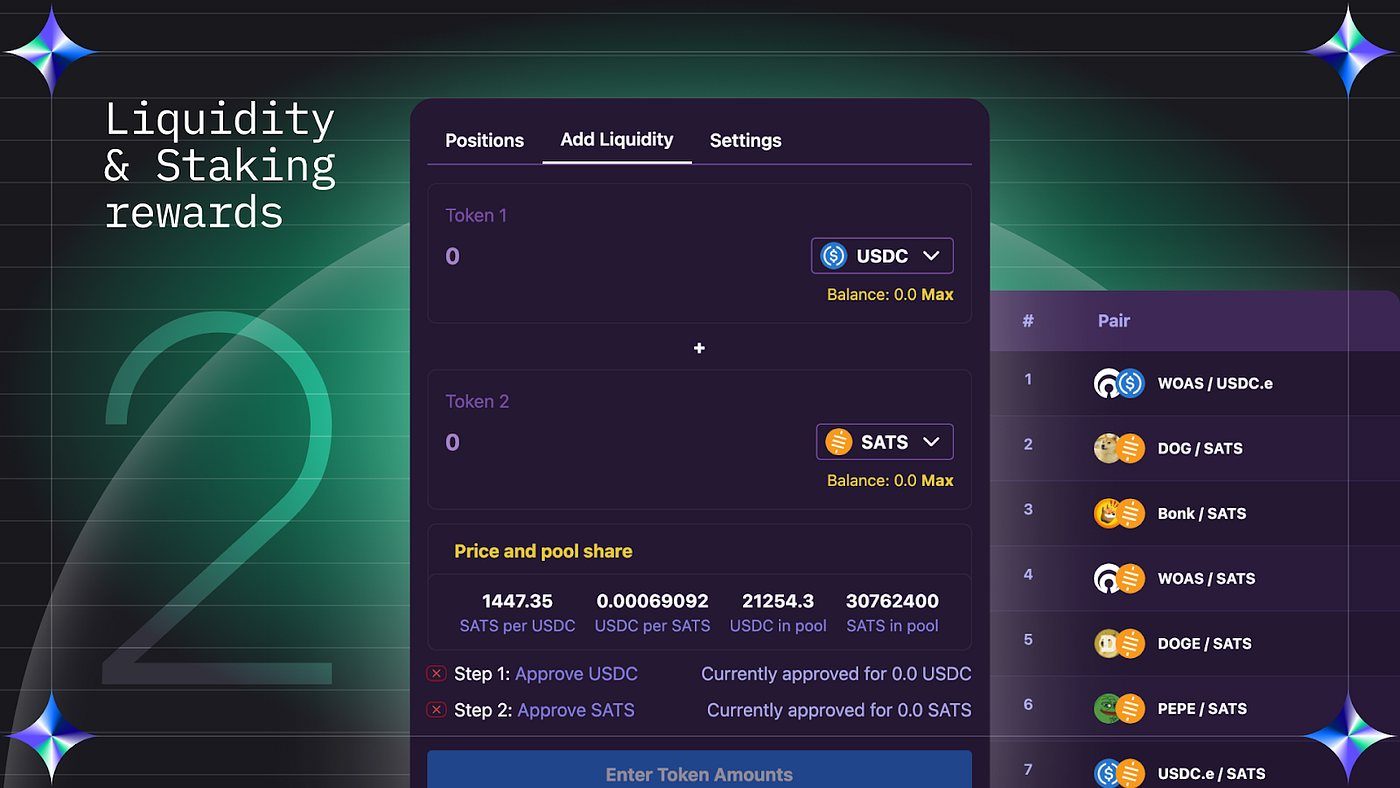The width and height of the screenshot is (1400, 788).
Task: Open the Settings tab
Action: click(745, 140)
